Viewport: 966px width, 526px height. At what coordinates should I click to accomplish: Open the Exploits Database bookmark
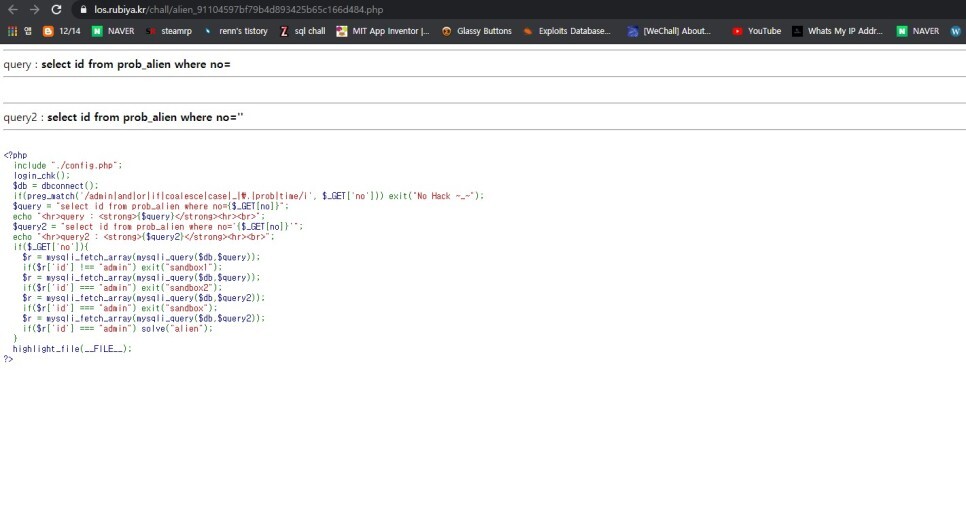pyautogui.click(x=567, y=31)
